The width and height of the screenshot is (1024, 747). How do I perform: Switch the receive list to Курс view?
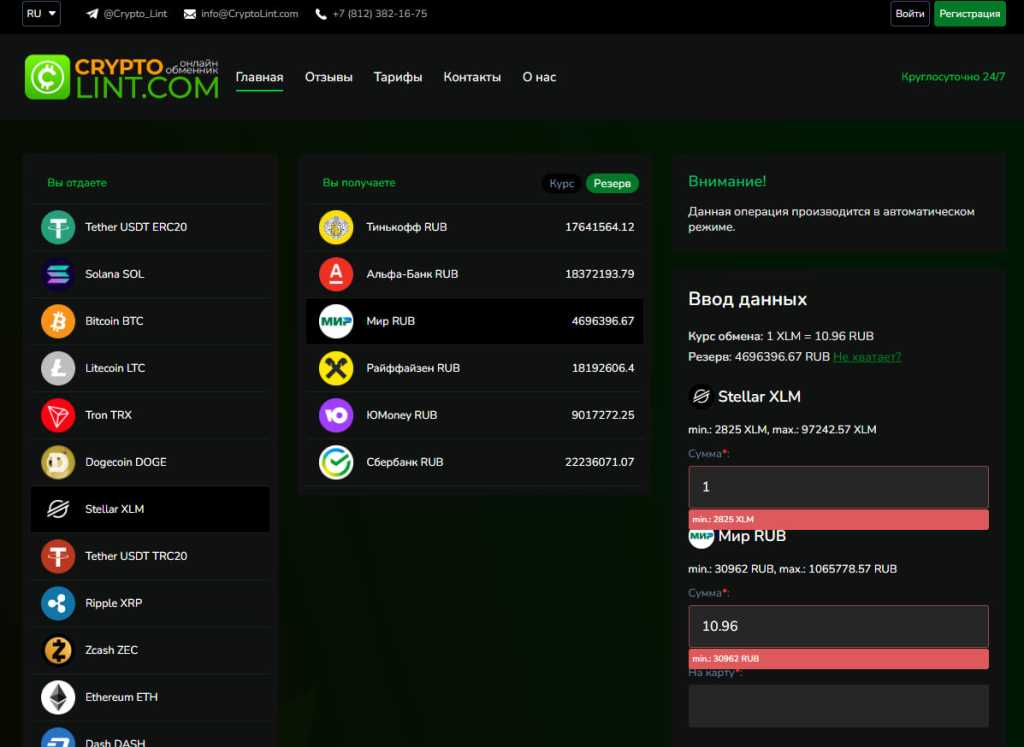pyautogui.click(x=562, y=183)
